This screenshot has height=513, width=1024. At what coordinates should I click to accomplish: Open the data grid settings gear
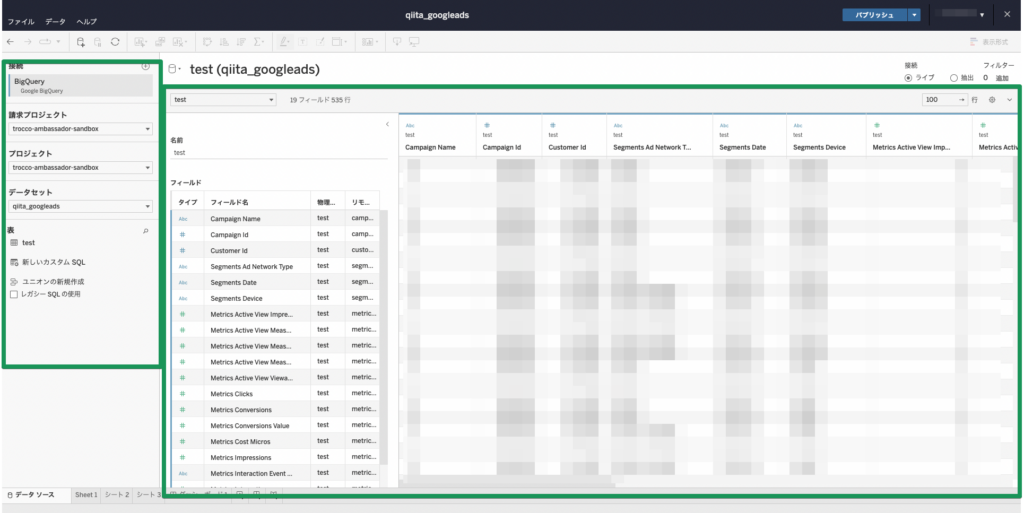[992, 100]
